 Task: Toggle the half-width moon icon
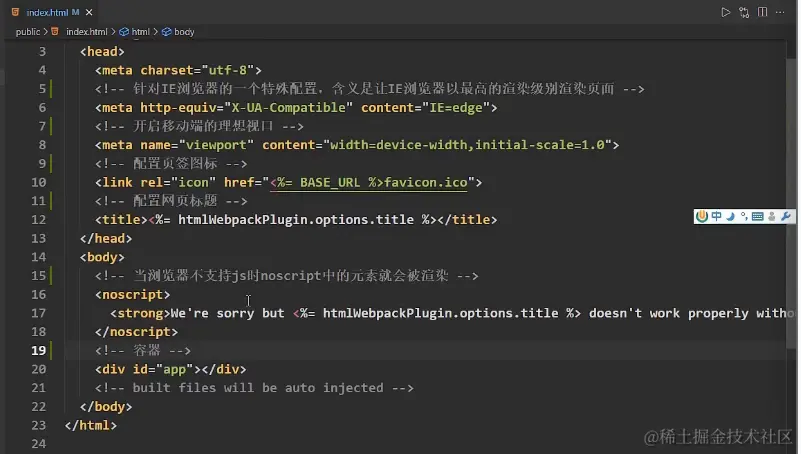click(x=731, y=217)
